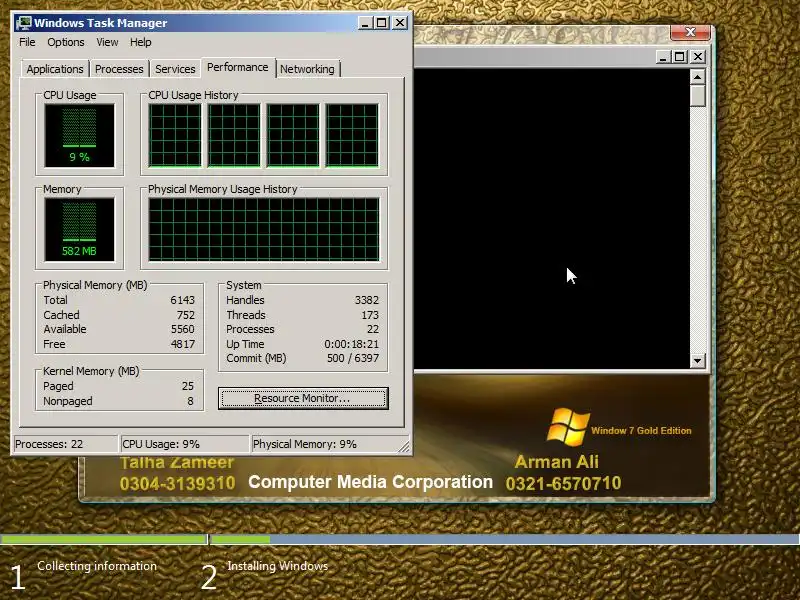Viewport: 800px width, 600px height.
Task: Click the second CPU Usage History graph
Action: click(234, 136)
